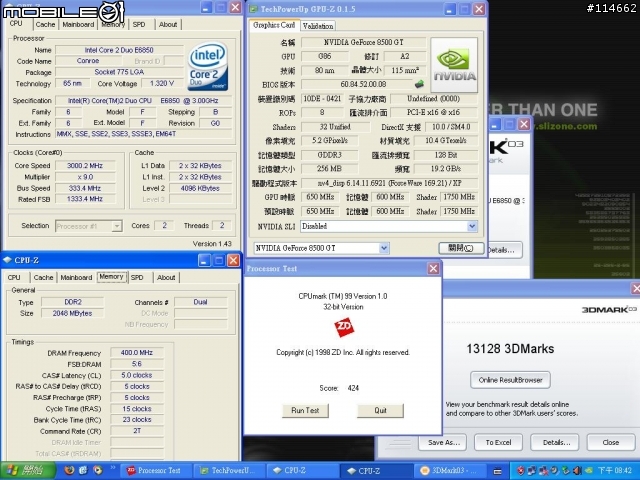The height and width of the screenshot is (480, 640).
Task: Select Memory tab in lower CPU-Z window
Action: [x=111, y=277]
